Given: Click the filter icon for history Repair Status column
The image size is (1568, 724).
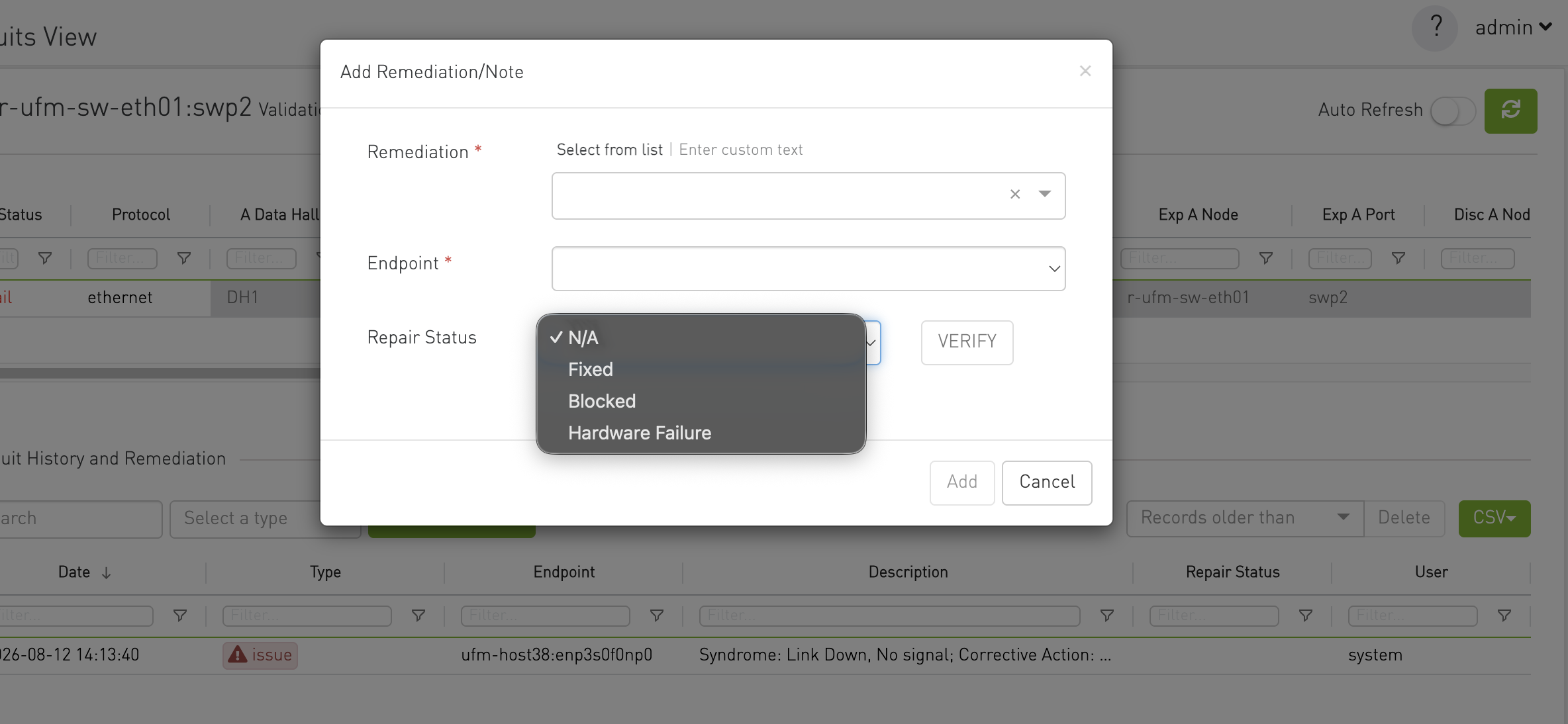Looking at the screenshot, I should tap(1305, 615).
